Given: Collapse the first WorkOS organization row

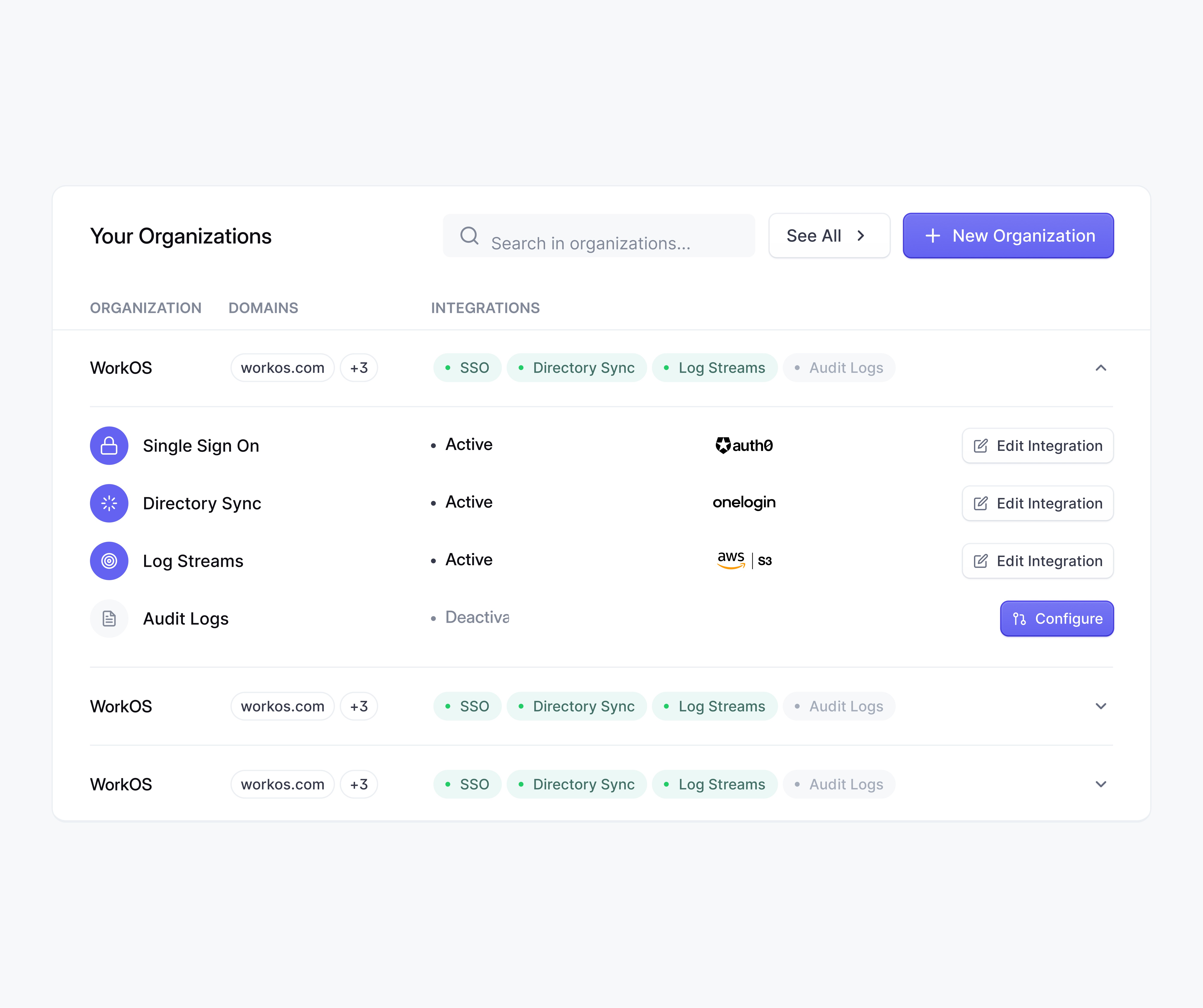Looking at the screenshot, I should (x=1101, y=368).
